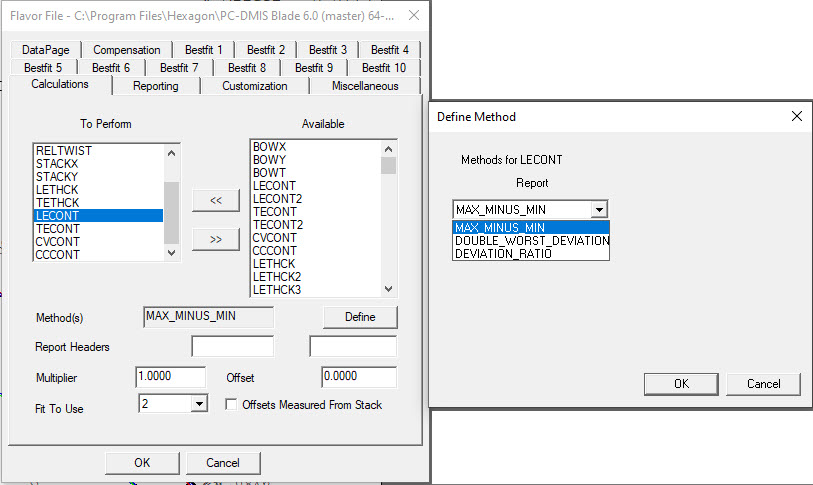The image size is (813, 485).
Task: Open the Report method combo box arrow
Action: [x=598, y=210]
